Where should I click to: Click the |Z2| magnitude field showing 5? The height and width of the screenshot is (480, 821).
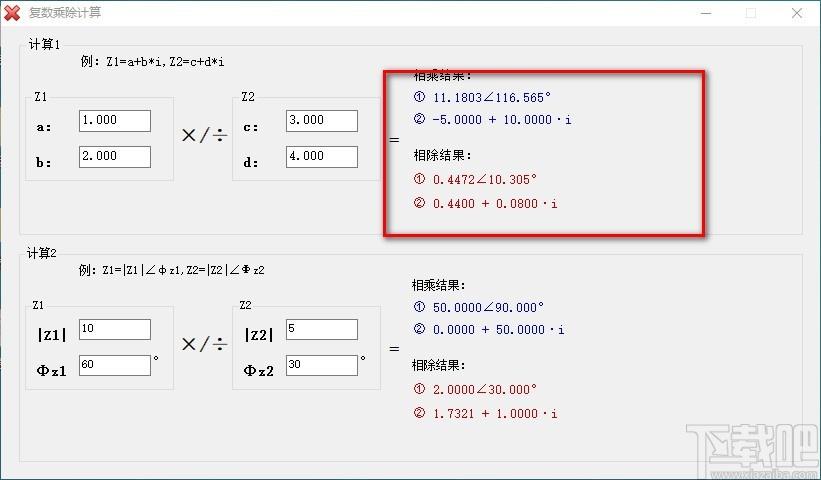322,330
